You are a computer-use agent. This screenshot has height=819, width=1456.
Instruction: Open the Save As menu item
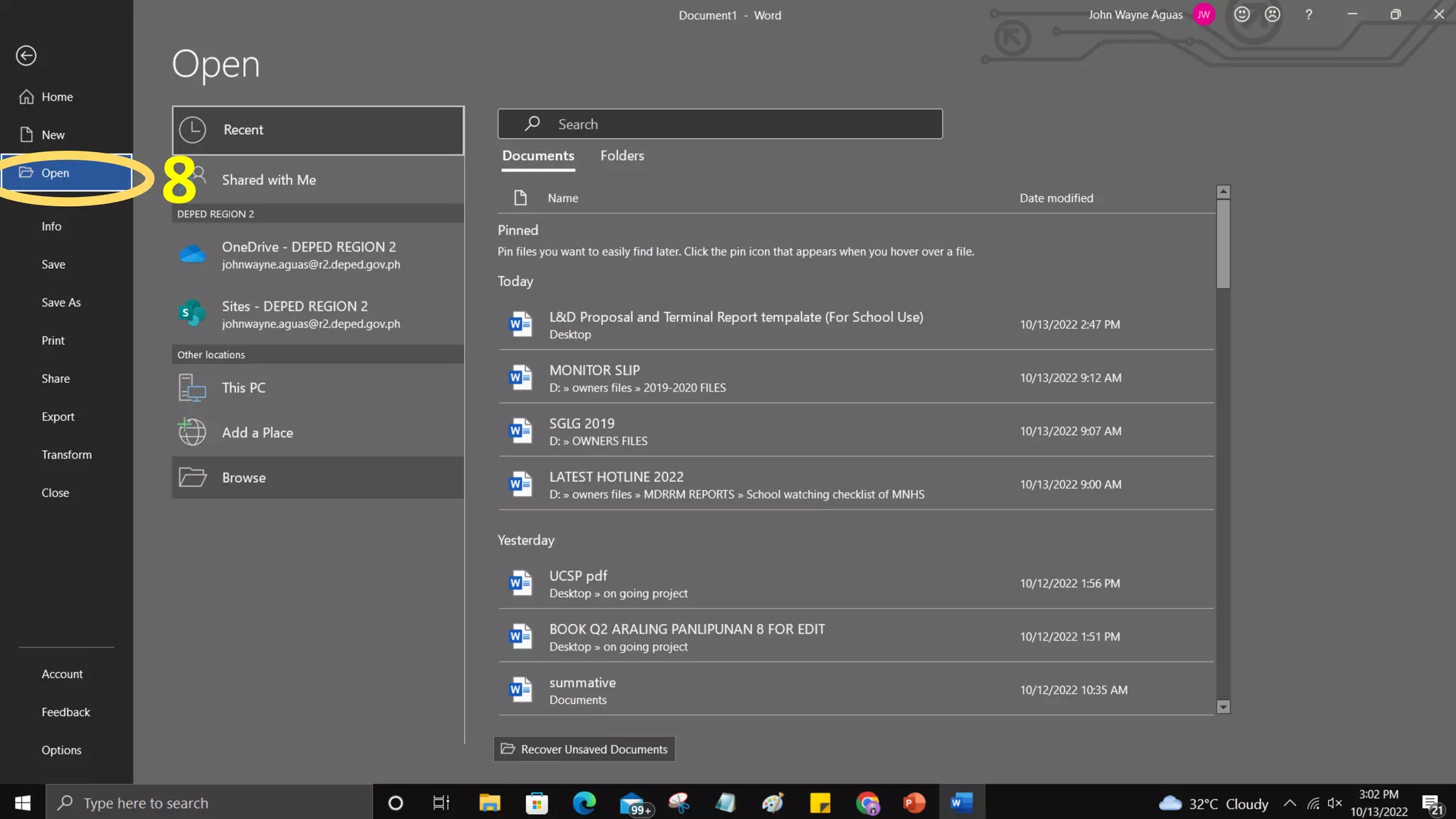[x=61, y=302]
